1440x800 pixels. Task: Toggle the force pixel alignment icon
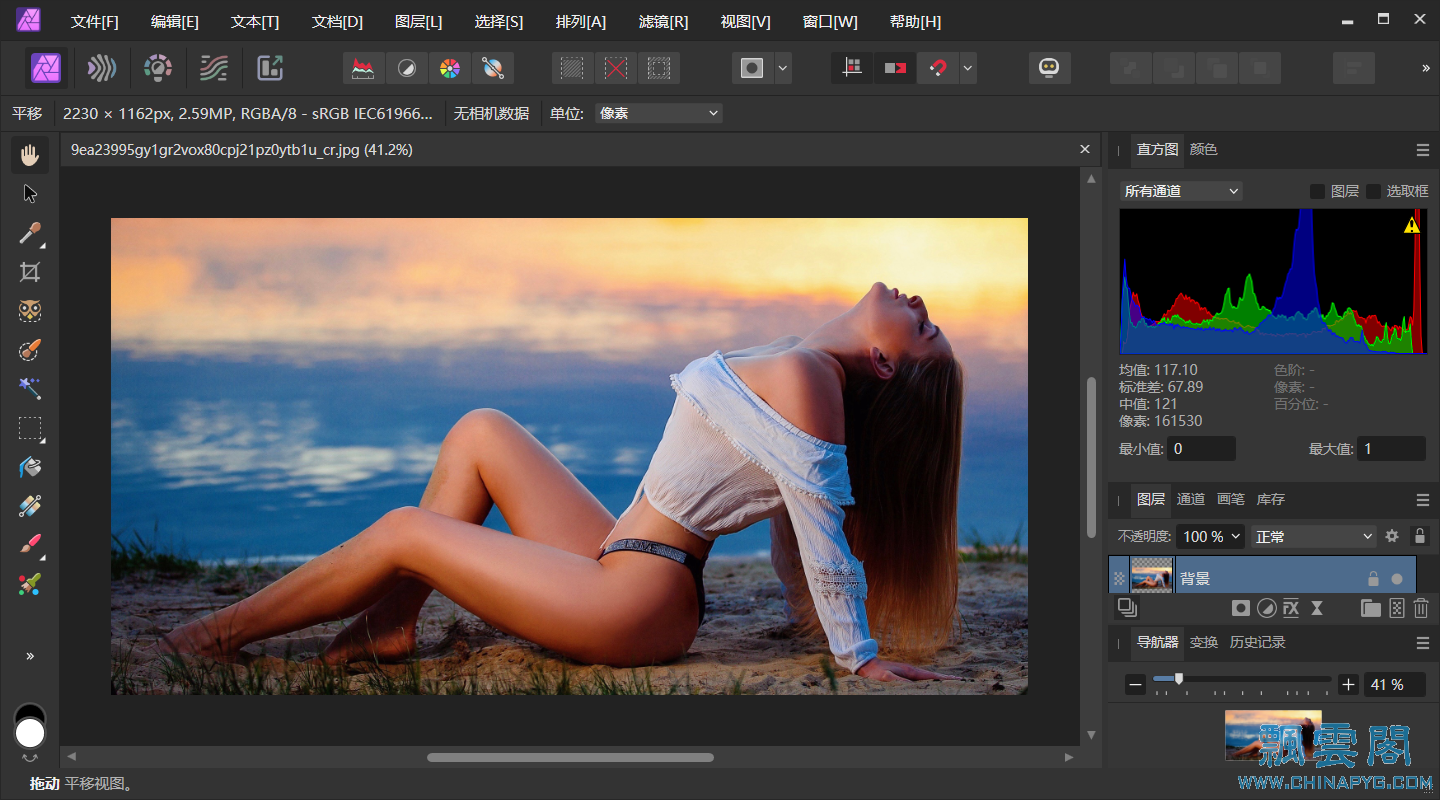point(852,68)
